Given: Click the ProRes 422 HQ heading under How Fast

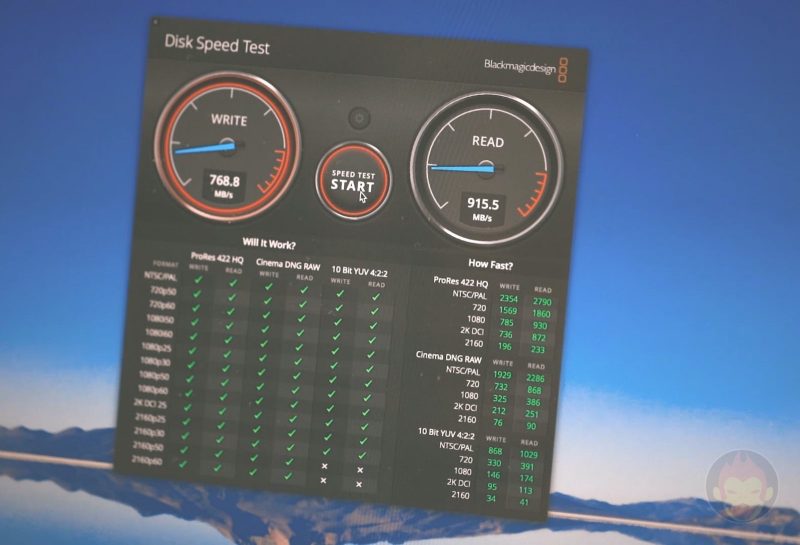Looking at the screenshot, I should [x=461, y=281].
